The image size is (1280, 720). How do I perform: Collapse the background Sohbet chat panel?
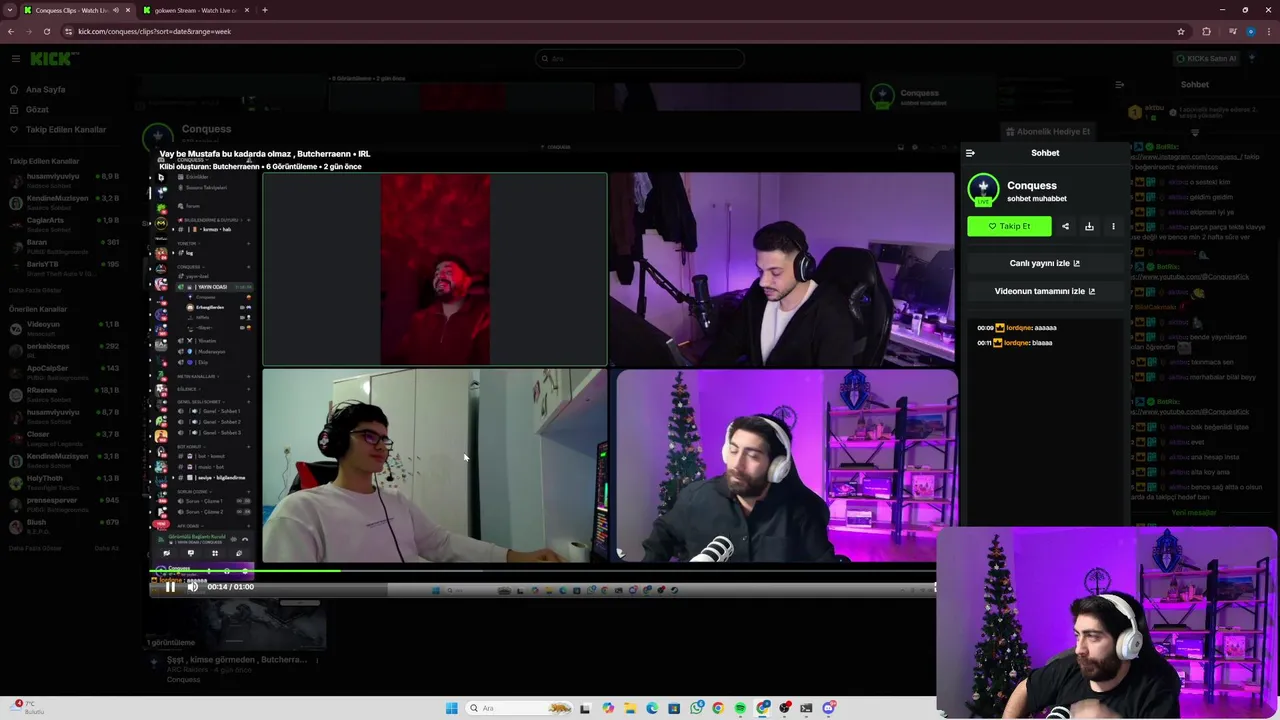point(1119,85)
